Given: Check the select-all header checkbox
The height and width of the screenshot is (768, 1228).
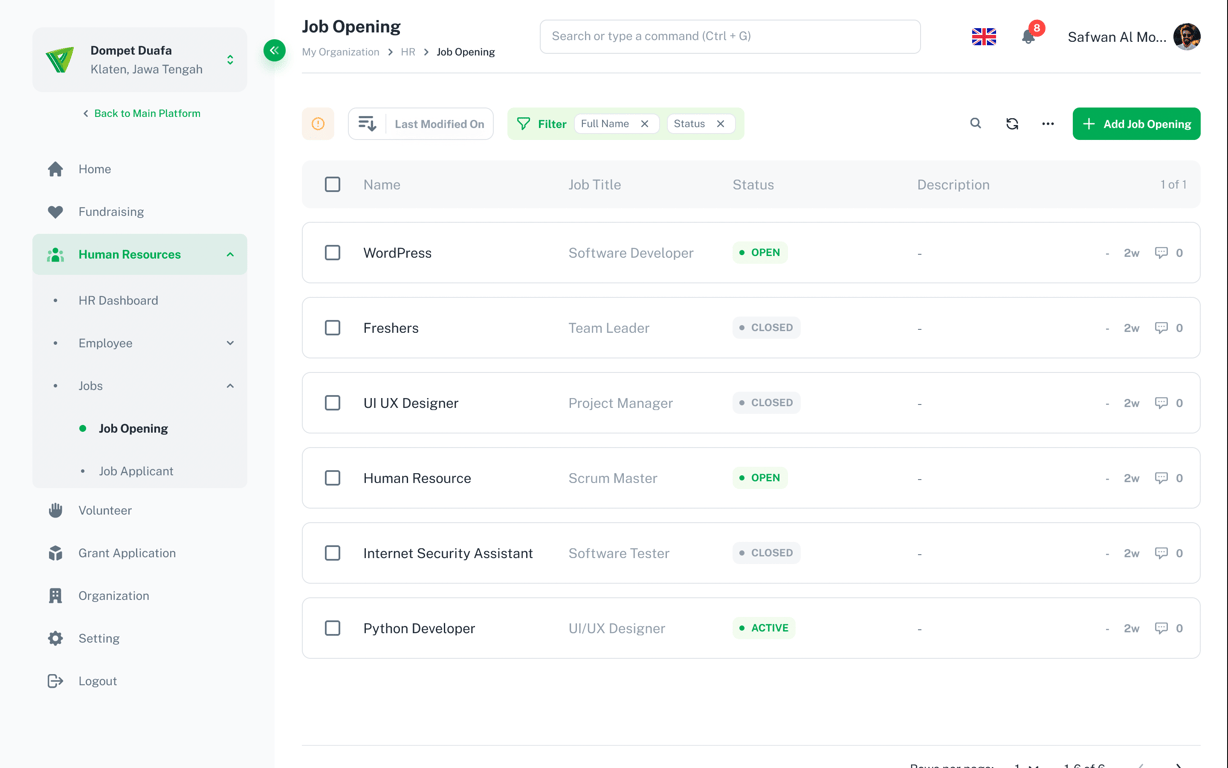Looking at the screenshot, I should click(x=333, y=185).
